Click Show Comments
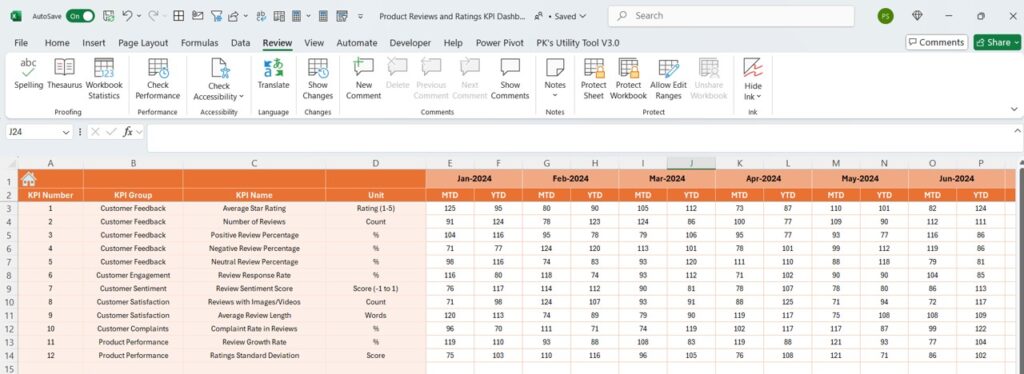 click(x=510, y=78)
